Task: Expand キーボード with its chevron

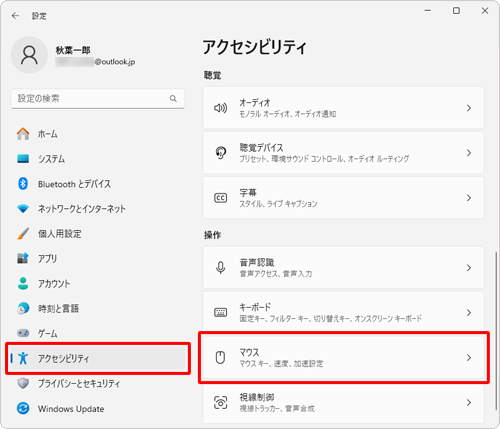Action: coord(469,313)
